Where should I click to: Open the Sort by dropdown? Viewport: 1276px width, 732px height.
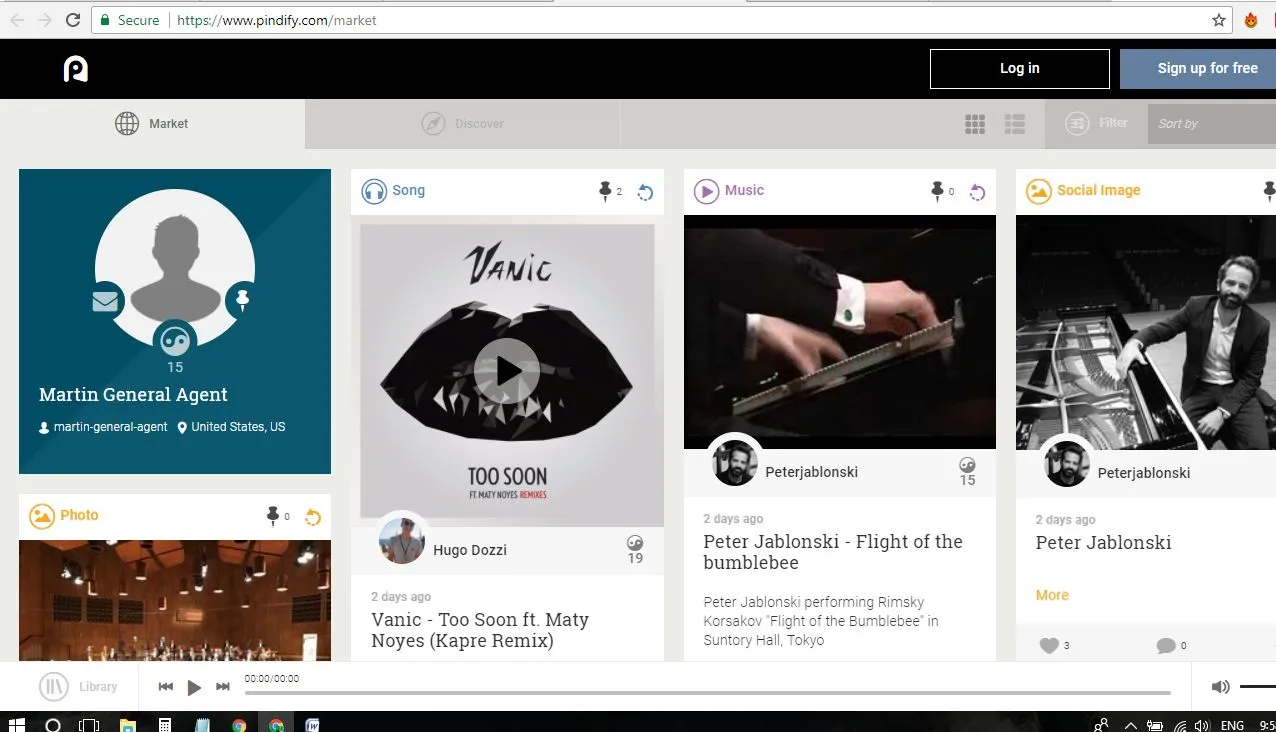pyautogui.click(x=1212, y=124)
